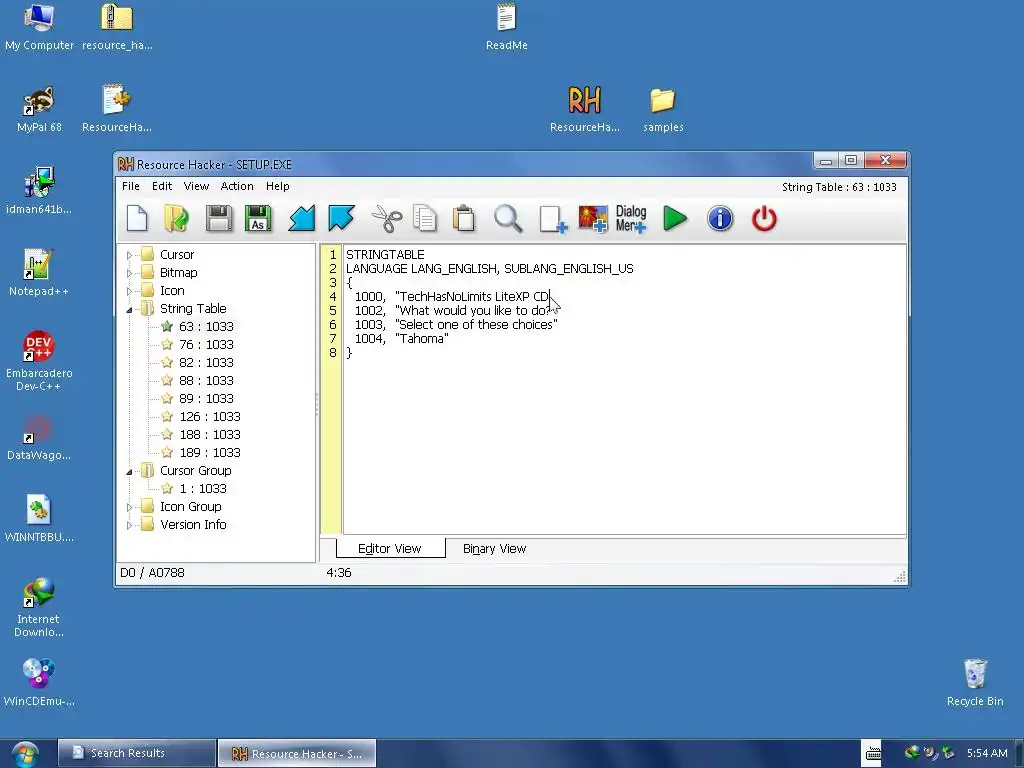The width and height of the screenshot is (1024, 768).
Task: Open the Edit menu
Action: [162, 186]
